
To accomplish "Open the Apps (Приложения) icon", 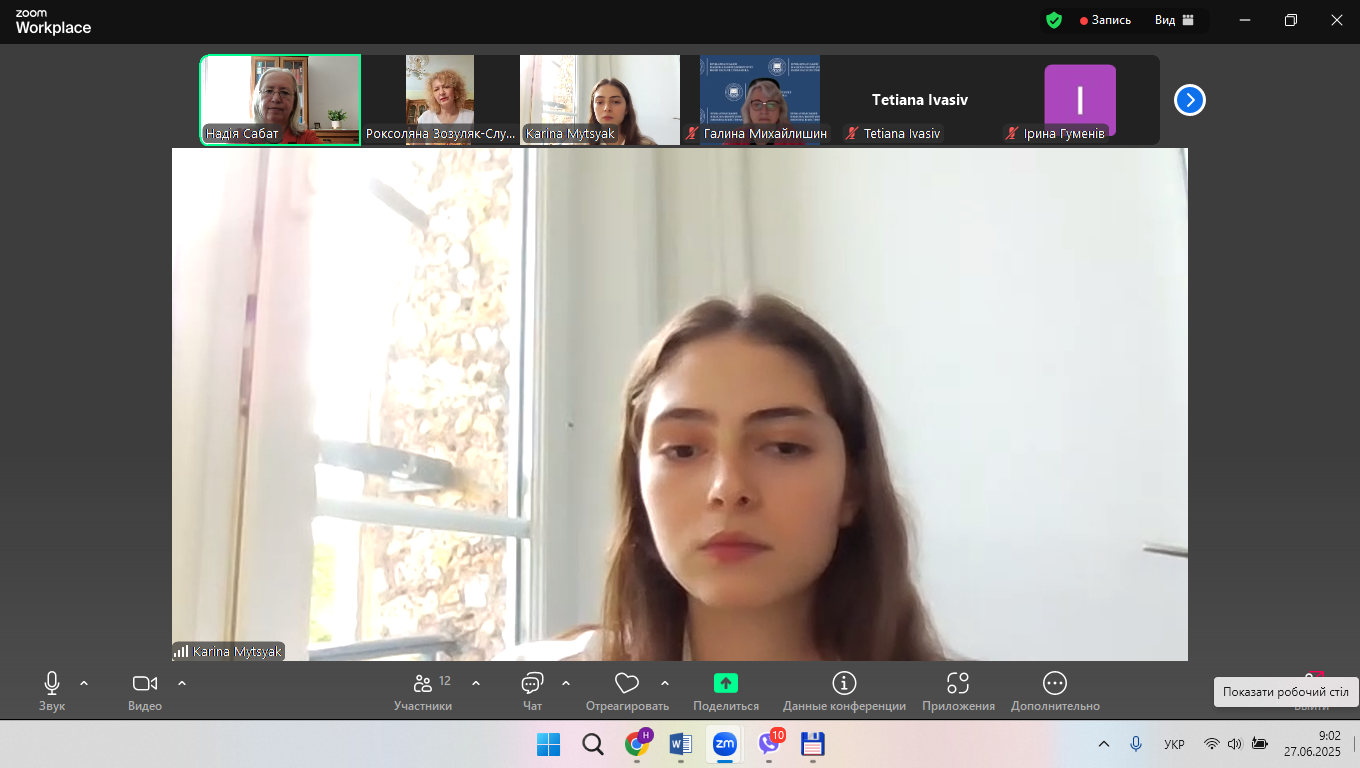I will [x=958, y=690].
